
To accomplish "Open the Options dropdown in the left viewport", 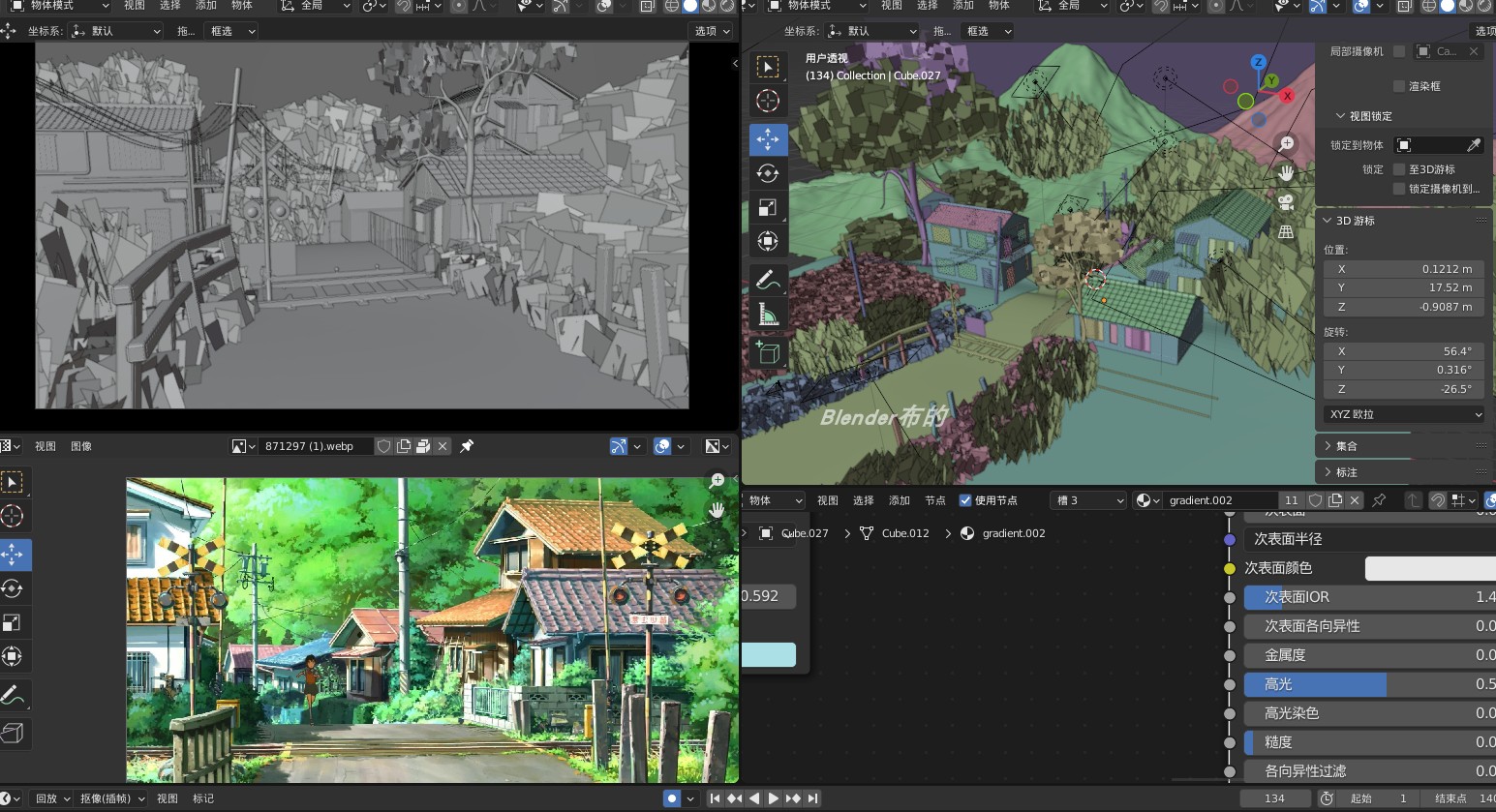I will point(712,31).
